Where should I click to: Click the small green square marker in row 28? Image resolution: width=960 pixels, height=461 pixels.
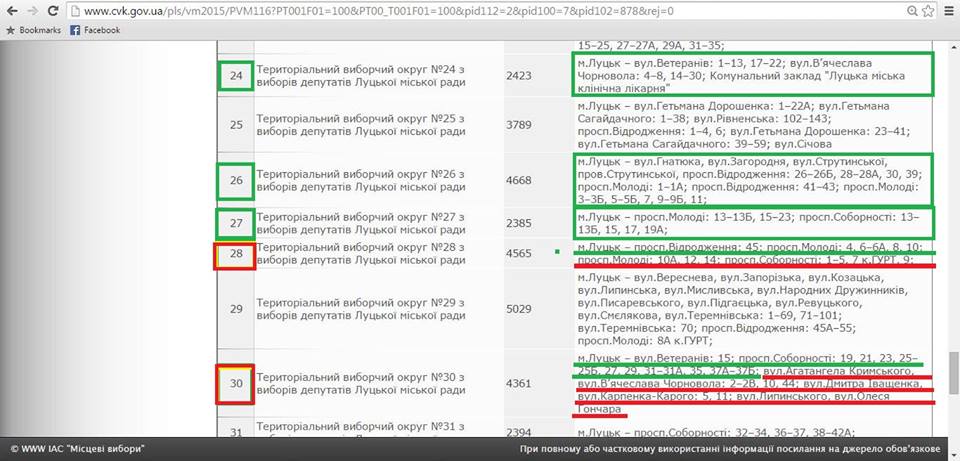[557, 252]
